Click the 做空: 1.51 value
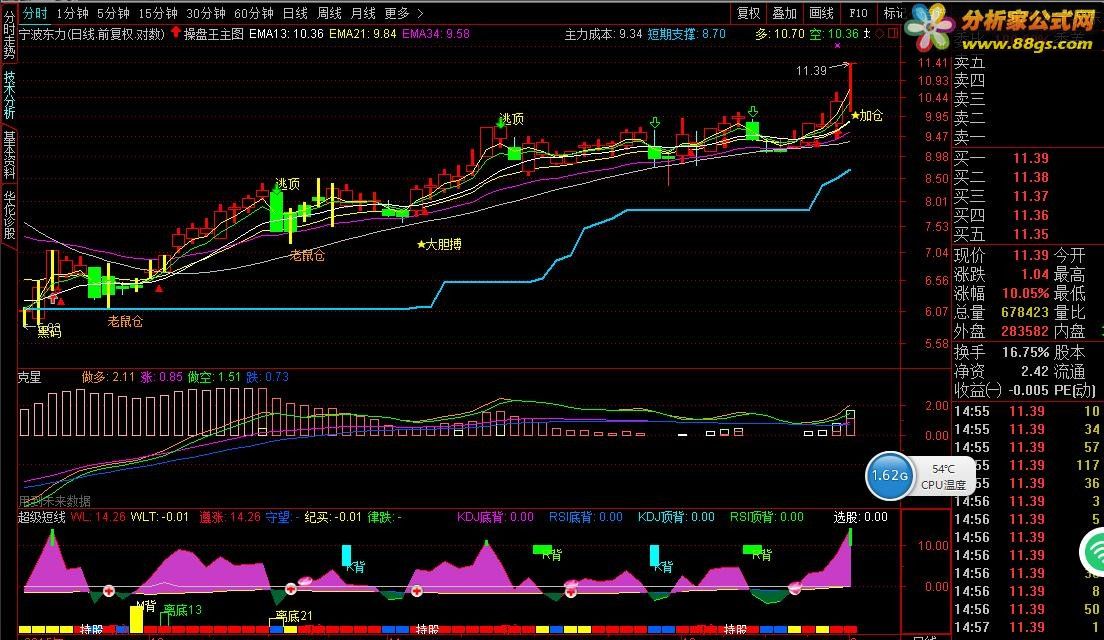This screenshot has width=1104, height=640. 214,377
